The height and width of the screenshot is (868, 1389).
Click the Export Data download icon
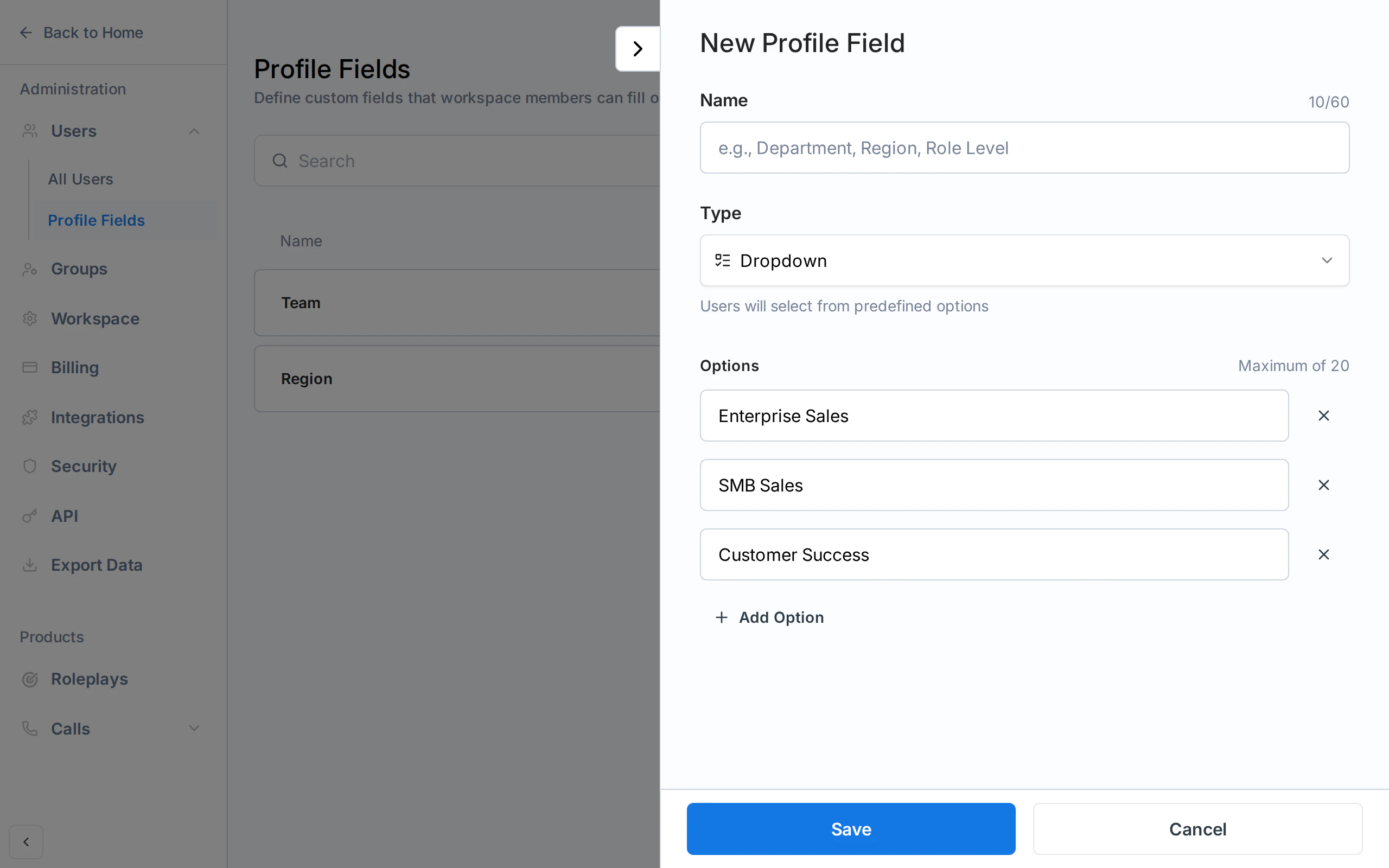click(x=29, y=565)
